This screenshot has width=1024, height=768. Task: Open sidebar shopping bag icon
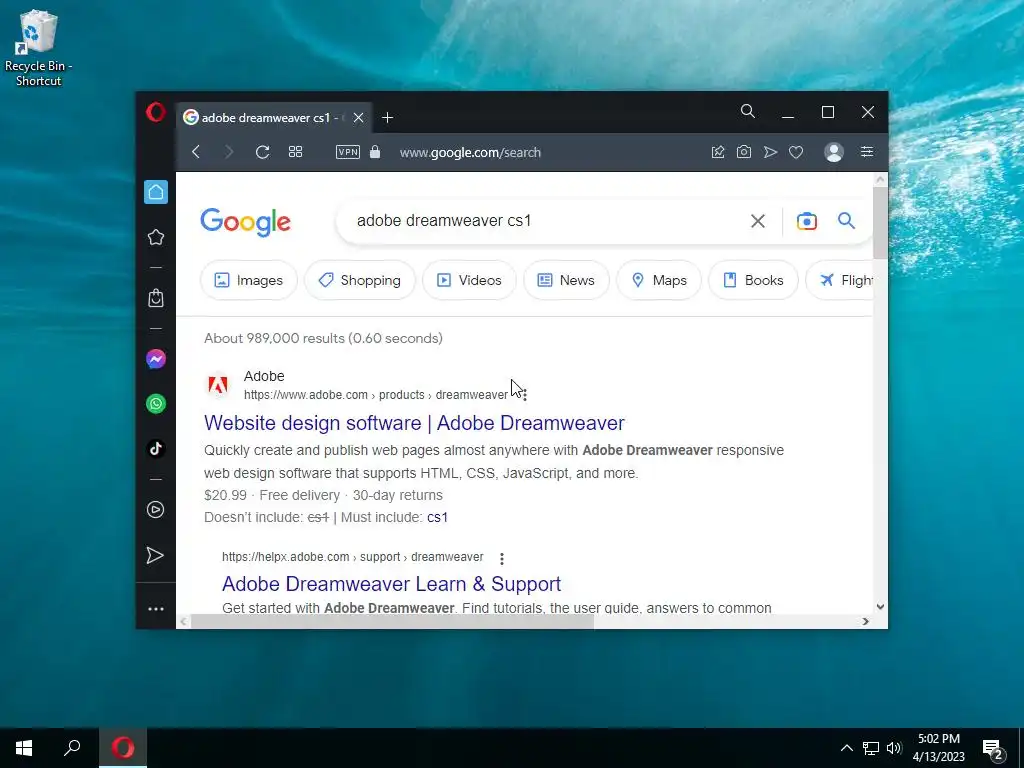point(155,298)
